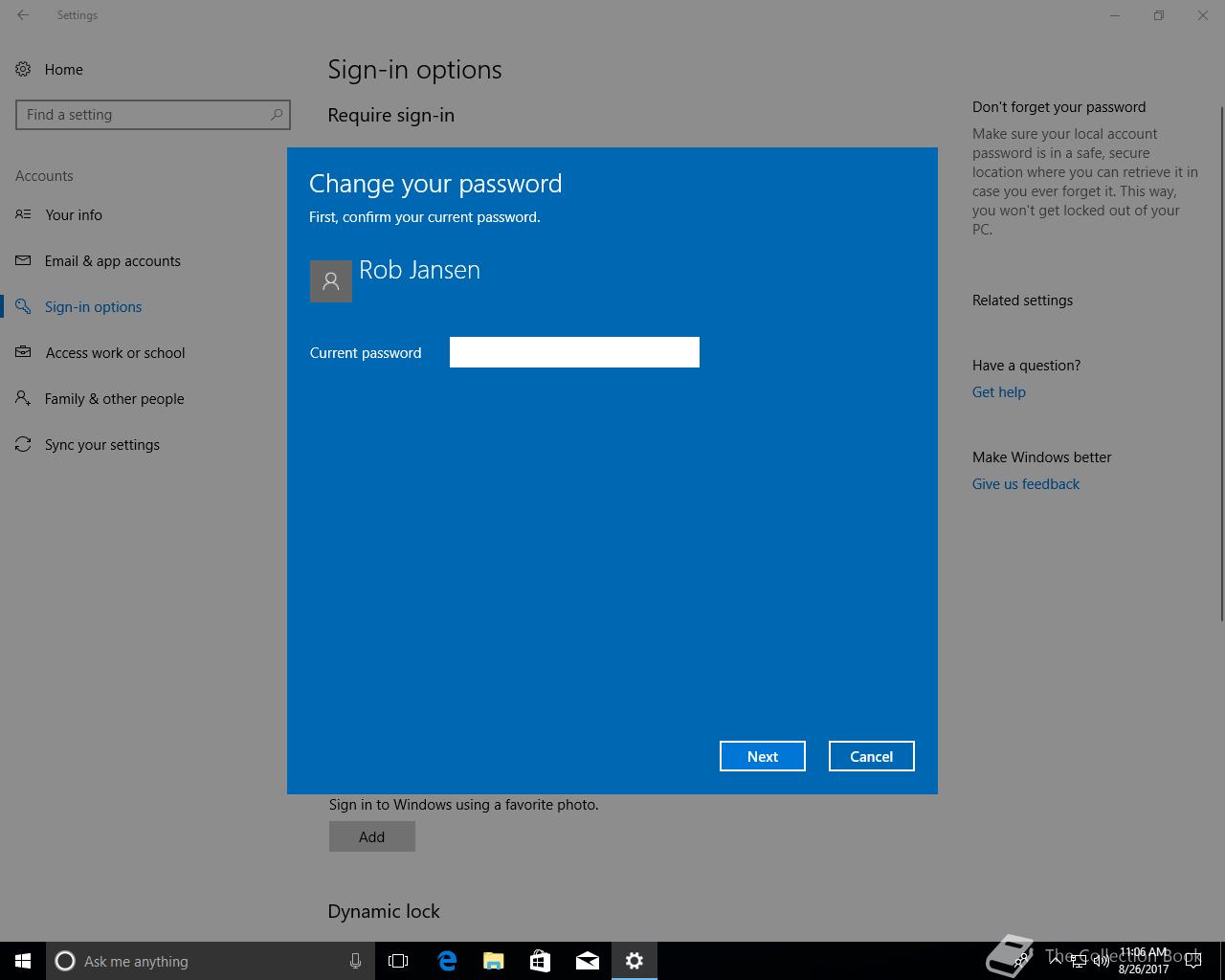Click the Add button for picture password

(x=372, y=836)
